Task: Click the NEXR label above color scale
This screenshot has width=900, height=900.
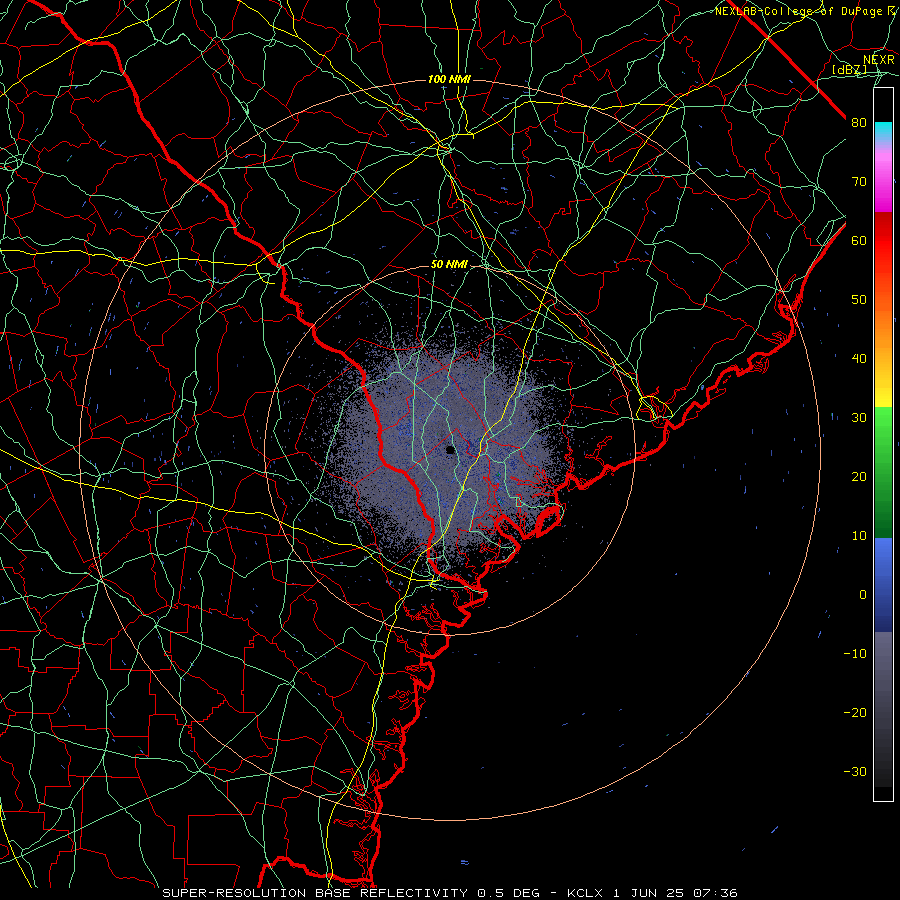Action: [879, 60]
